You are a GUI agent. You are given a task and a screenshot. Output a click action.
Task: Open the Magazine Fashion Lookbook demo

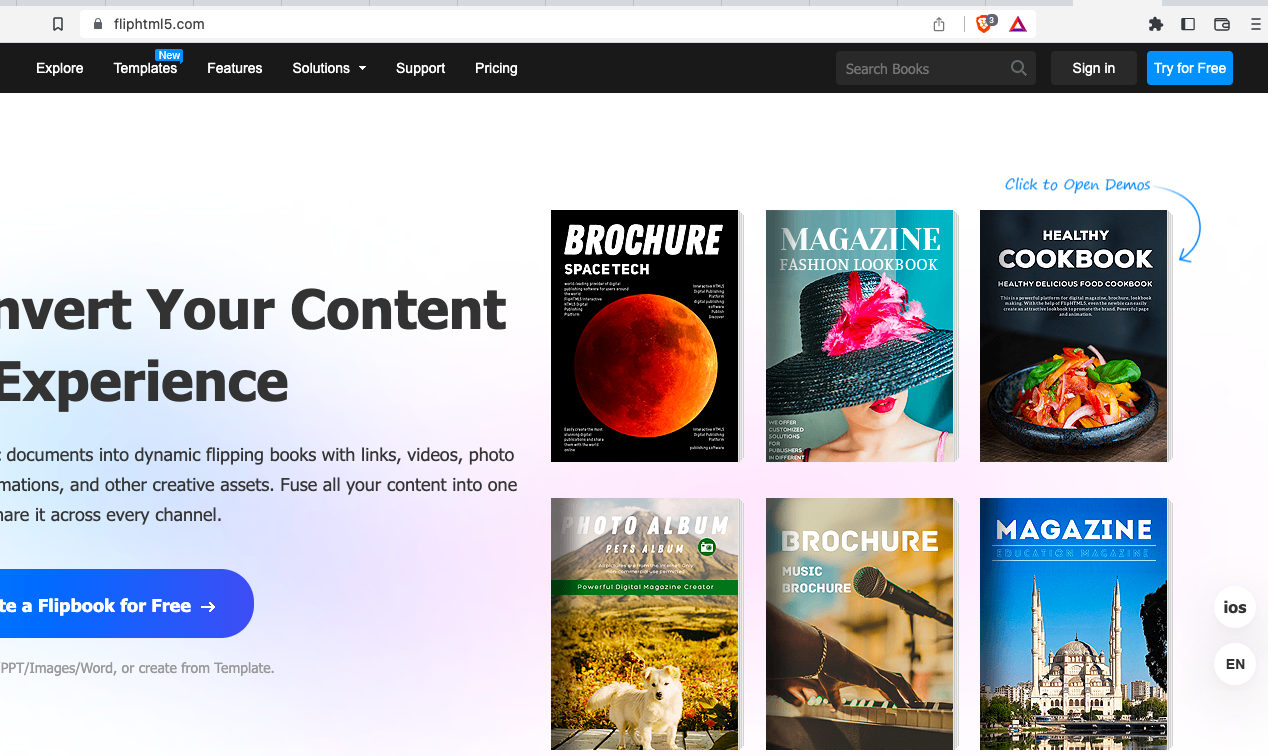pyautogui.click(x=860, y=336)
